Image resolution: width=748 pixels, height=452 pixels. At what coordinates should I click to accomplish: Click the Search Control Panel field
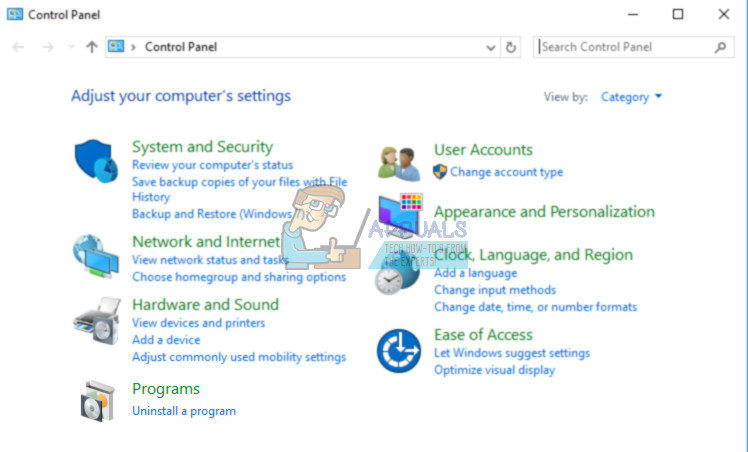(625, 47)
